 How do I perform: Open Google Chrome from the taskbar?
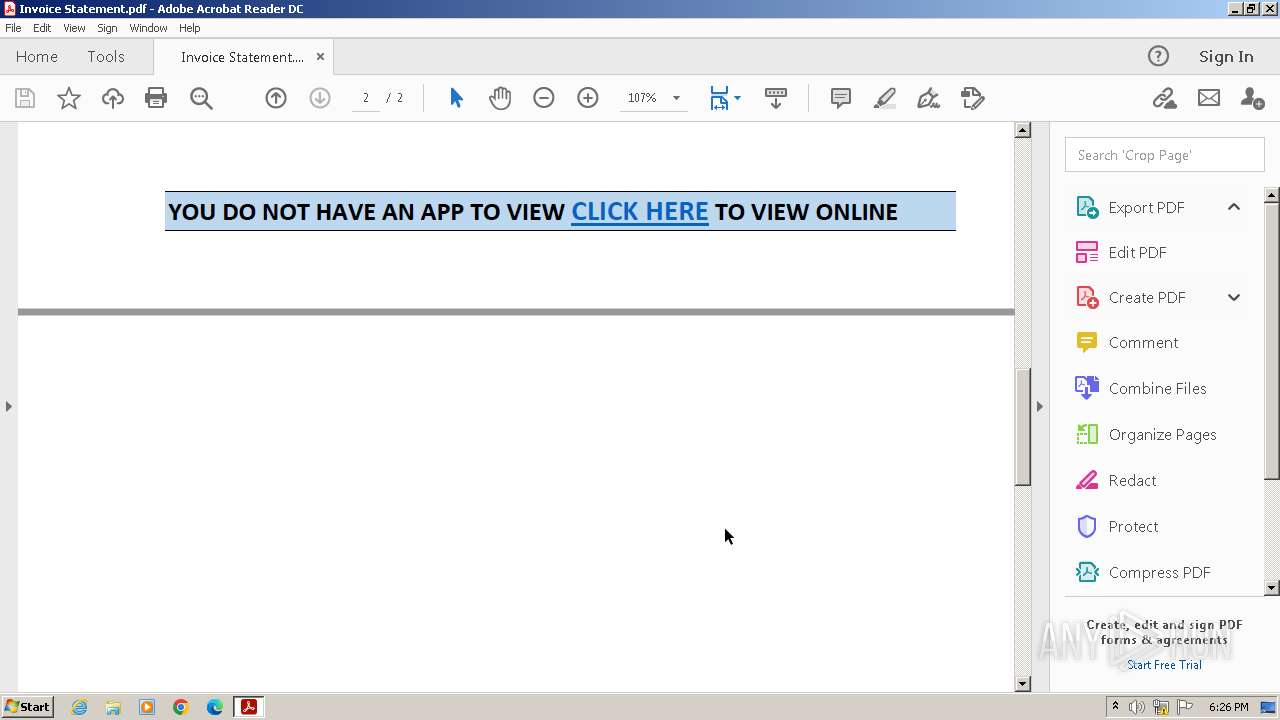coord(181,707)
